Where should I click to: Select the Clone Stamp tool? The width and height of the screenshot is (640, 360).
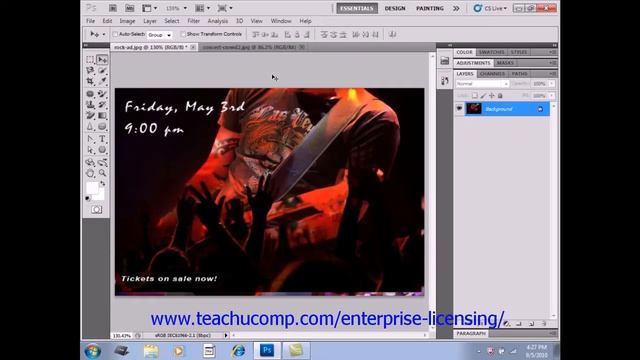tap(90, 105)
